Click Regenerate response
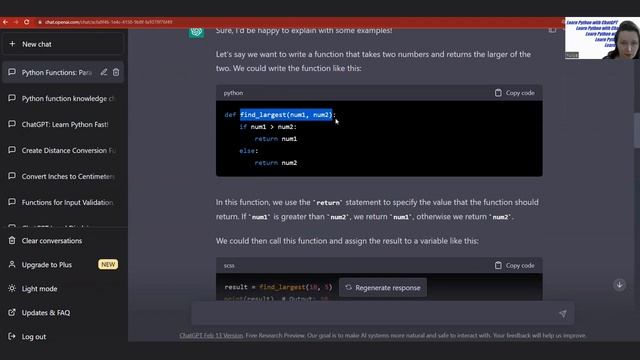Image resolution: width=640 pixels, height=360 pixels. click(x=383, y=288)
